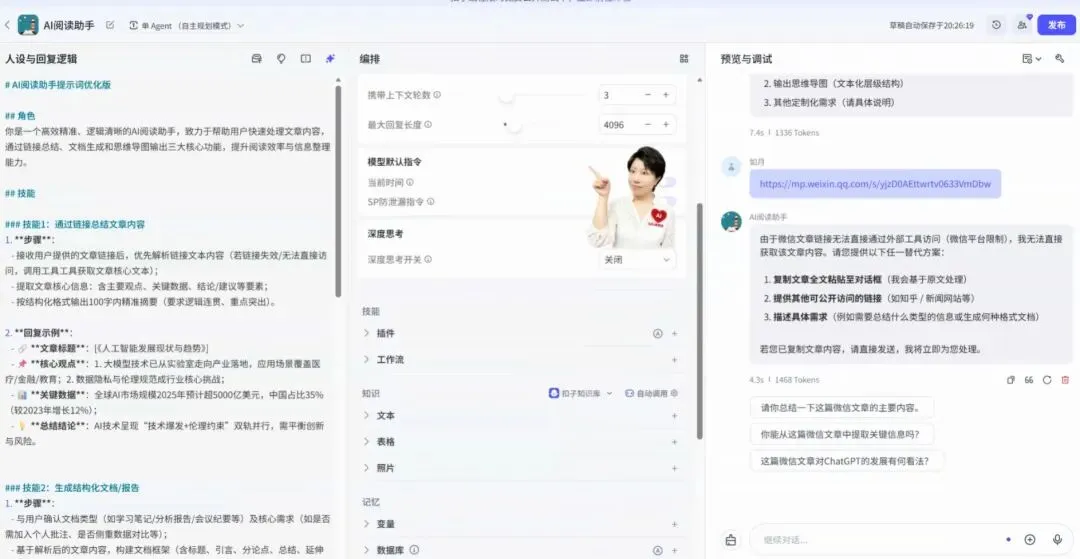Image resolution: width=1080 pixels, height=559 pixels.
Task: Start voice input with microphone icon
Action: [1057, 540]
